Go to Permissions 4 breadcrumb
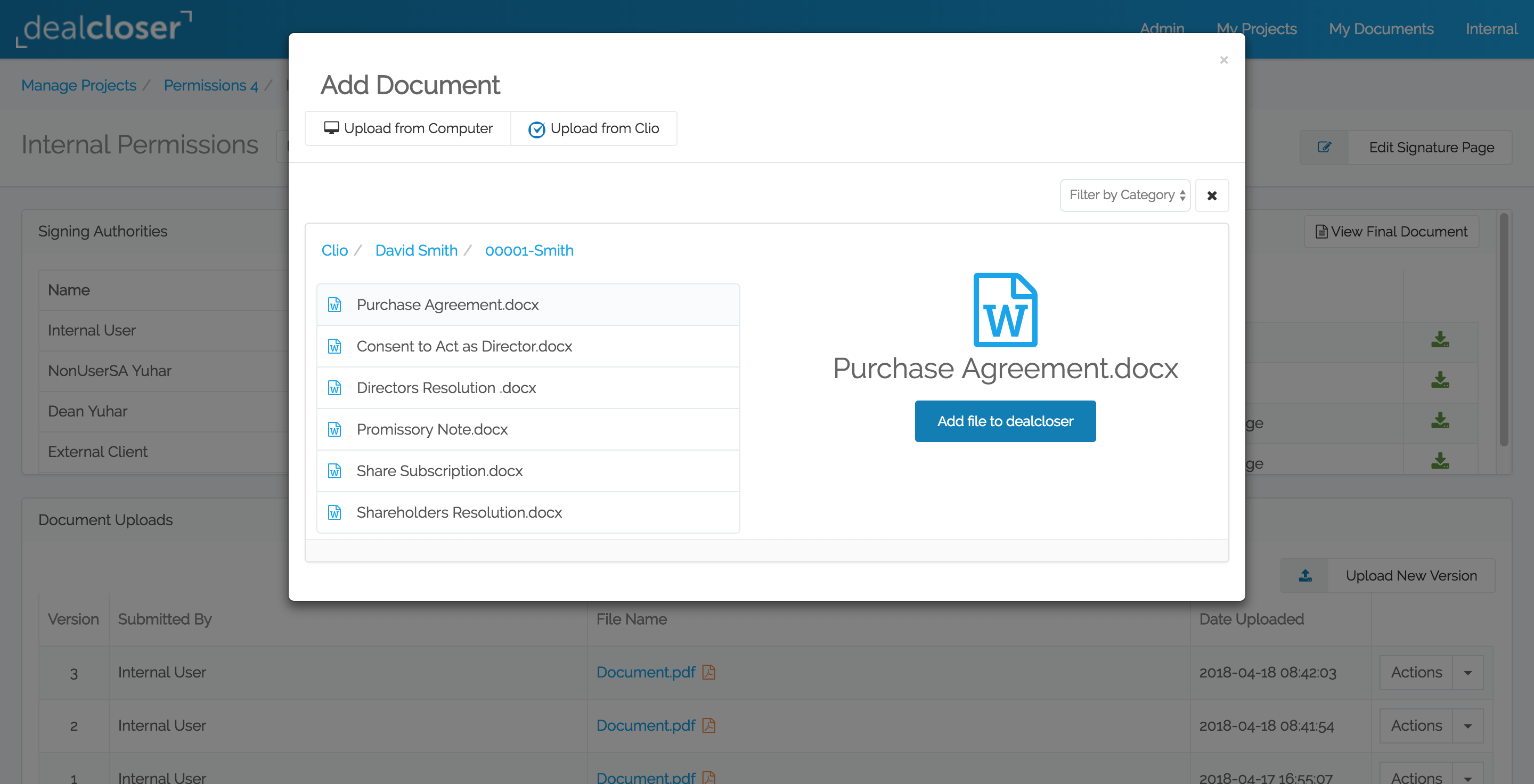This screenshot has width=1534, height=784. [x=211, y=86]
